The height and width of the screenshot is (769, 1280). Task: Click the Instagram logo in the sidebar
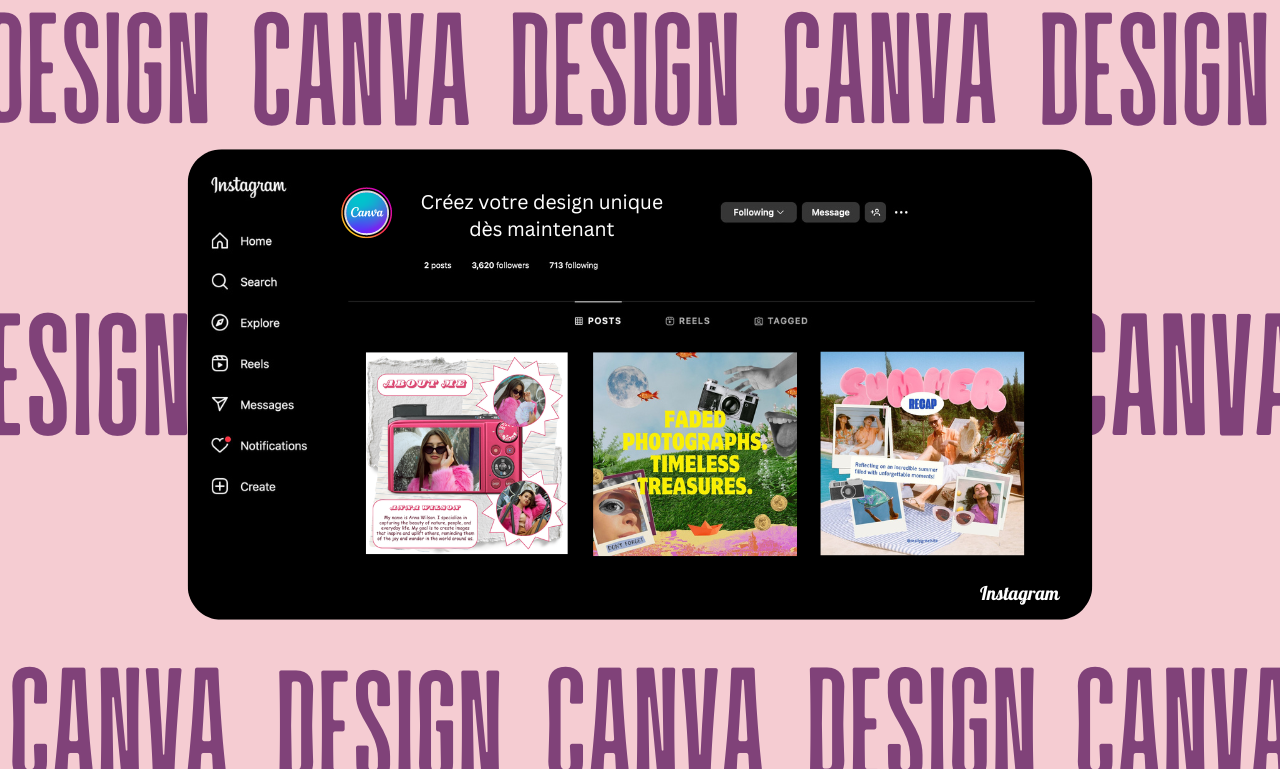click(248, 187)
